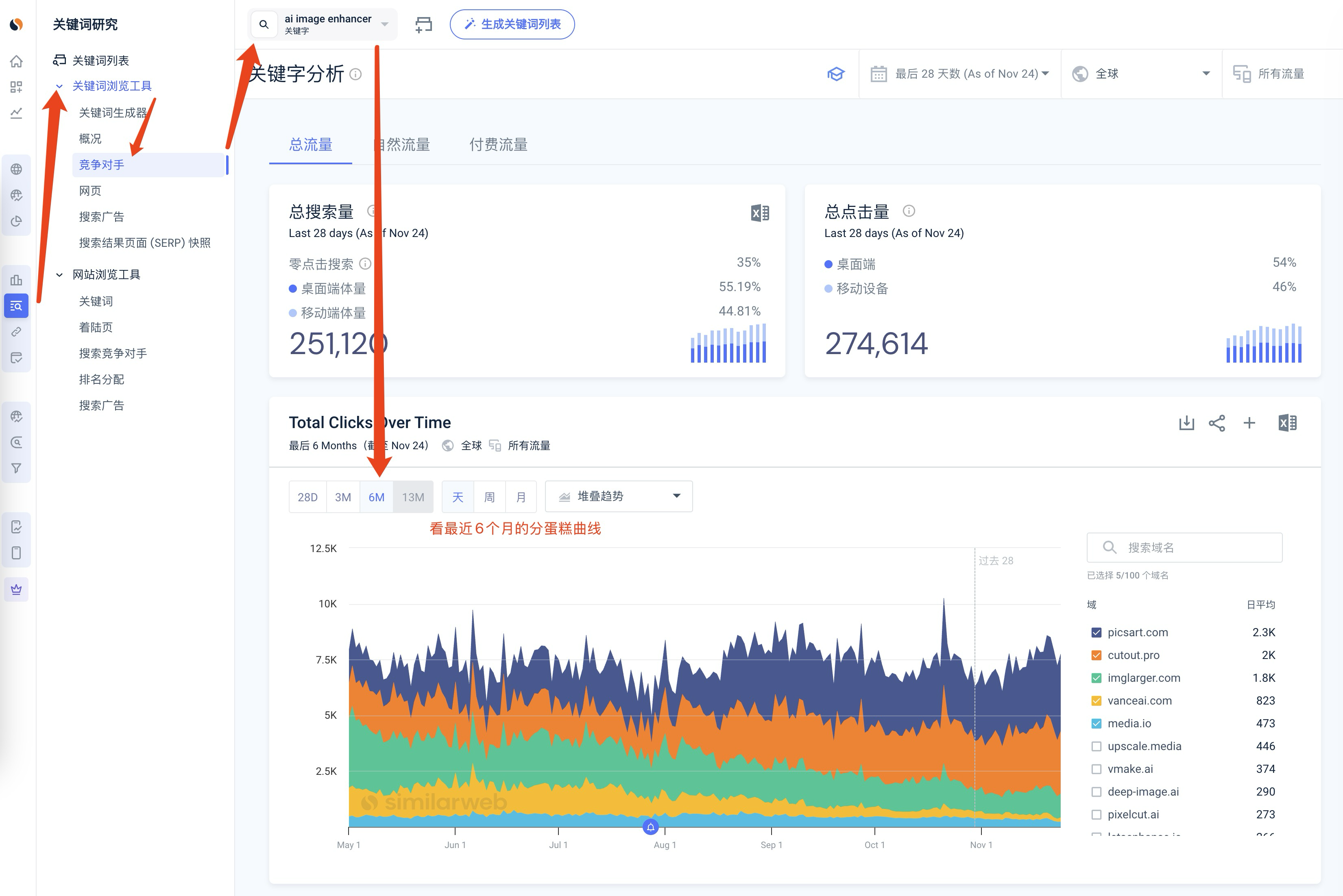The image size is (1343, 896).
Task: Download the Total Clicks chart image
Action: click(1186, 423)
